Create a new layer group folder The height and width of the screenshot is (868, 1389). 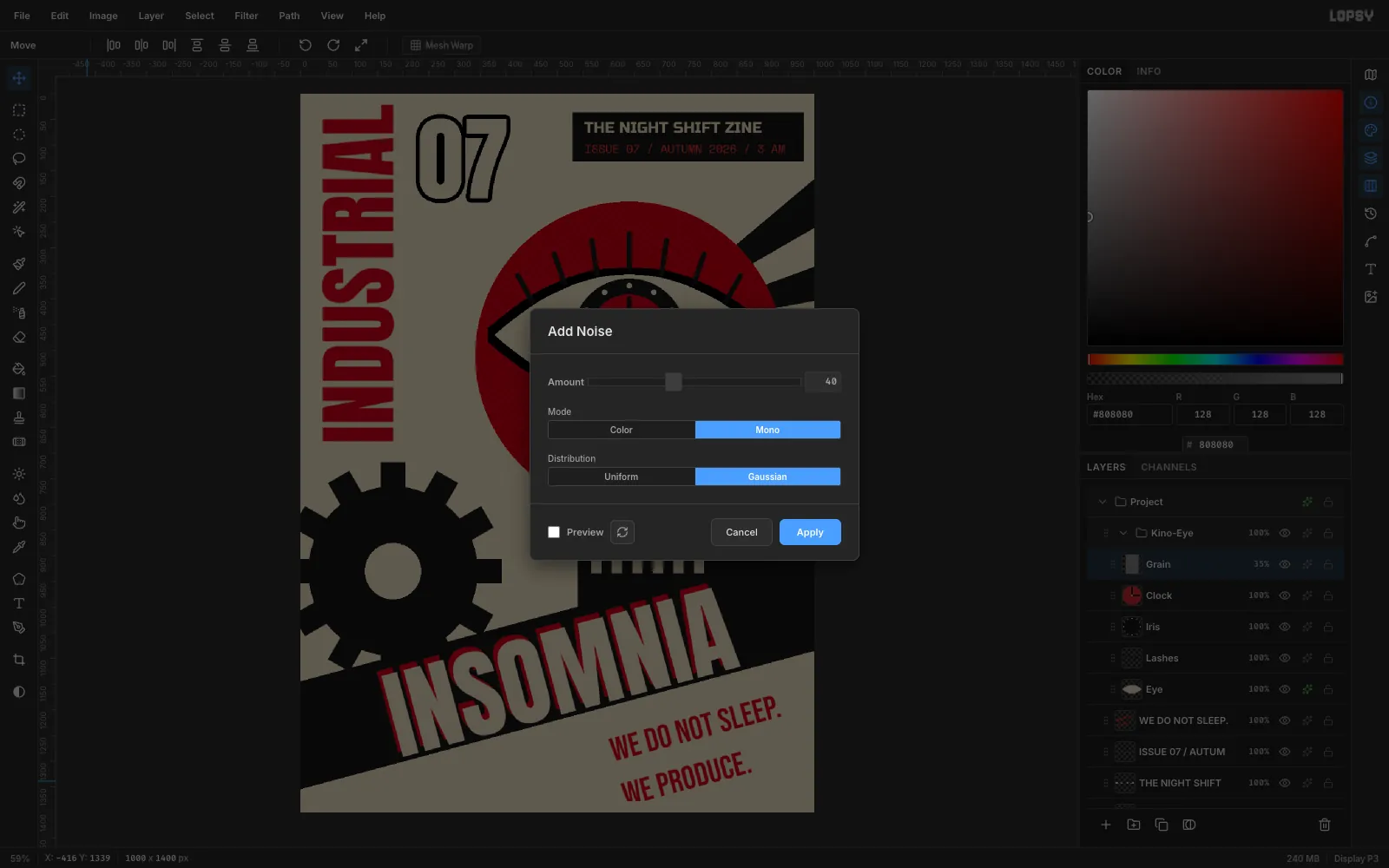pos(1134,825)
